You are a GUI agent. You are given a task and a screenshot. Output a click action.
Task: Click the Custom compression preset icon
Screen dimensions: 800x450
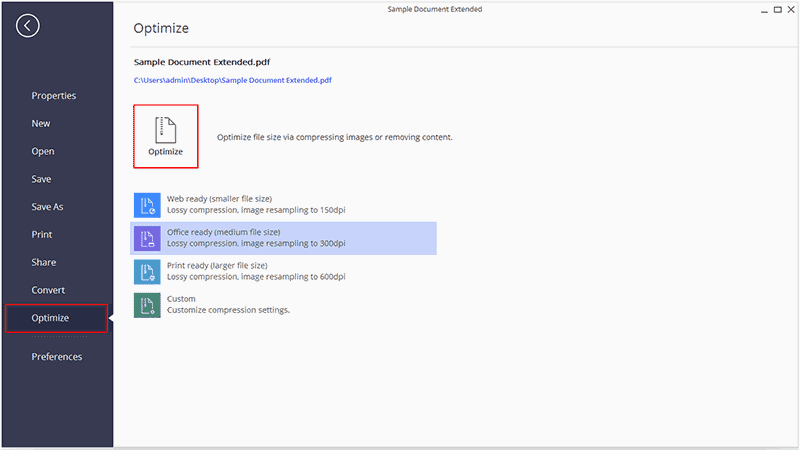pyautogui.click(x=147, y=305)
